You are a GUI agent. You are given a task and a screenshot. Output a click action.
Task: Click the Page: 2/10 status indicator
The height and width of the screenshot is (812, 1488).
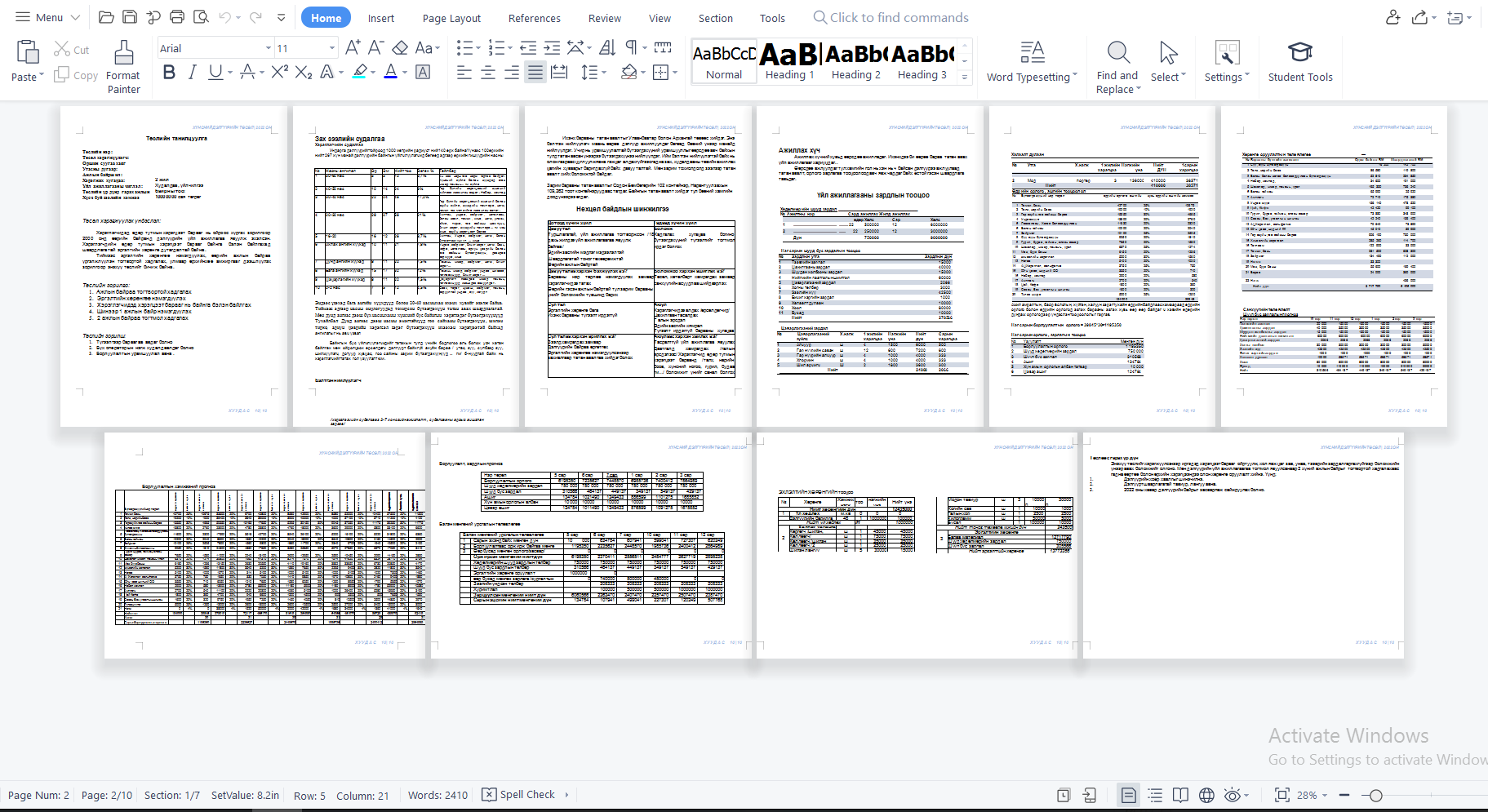[107, 795]
